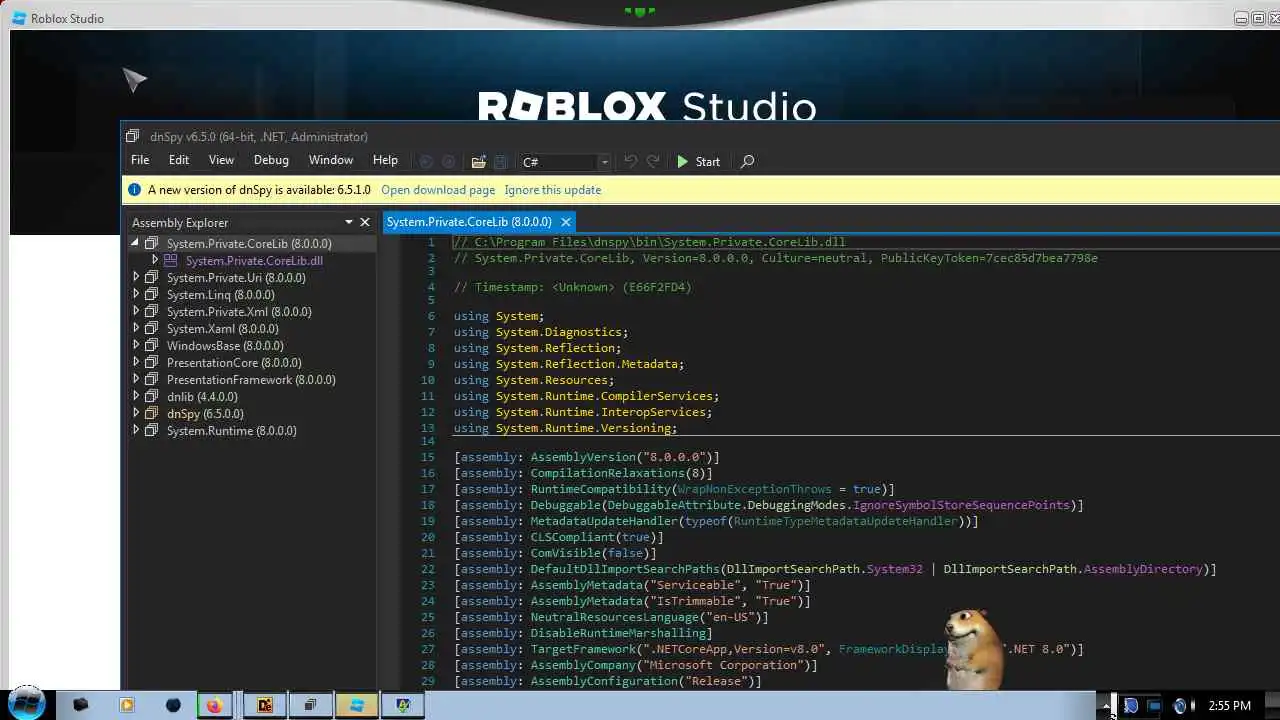Click the WindowsBase assembly icon
Screen dimensions: 1280x720
point(151,345)
